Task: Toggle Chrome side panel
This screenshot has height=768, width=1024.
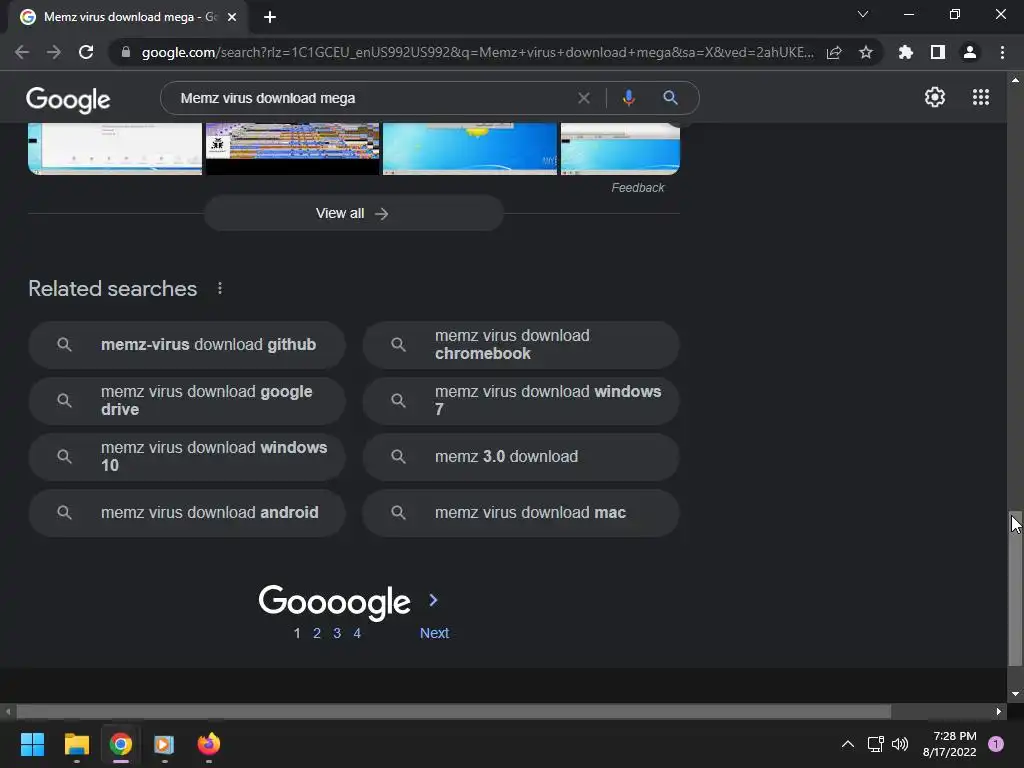Action: pos(938,52)
